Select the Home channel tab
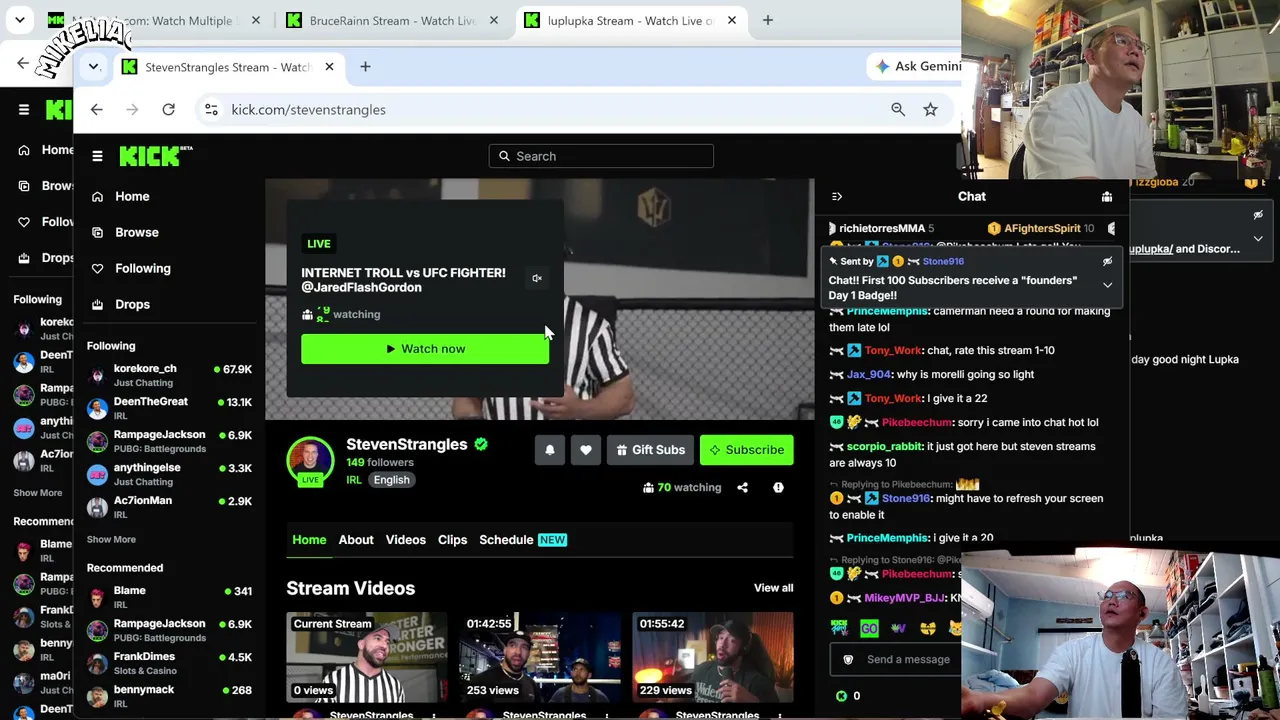 tap(309, 540)
